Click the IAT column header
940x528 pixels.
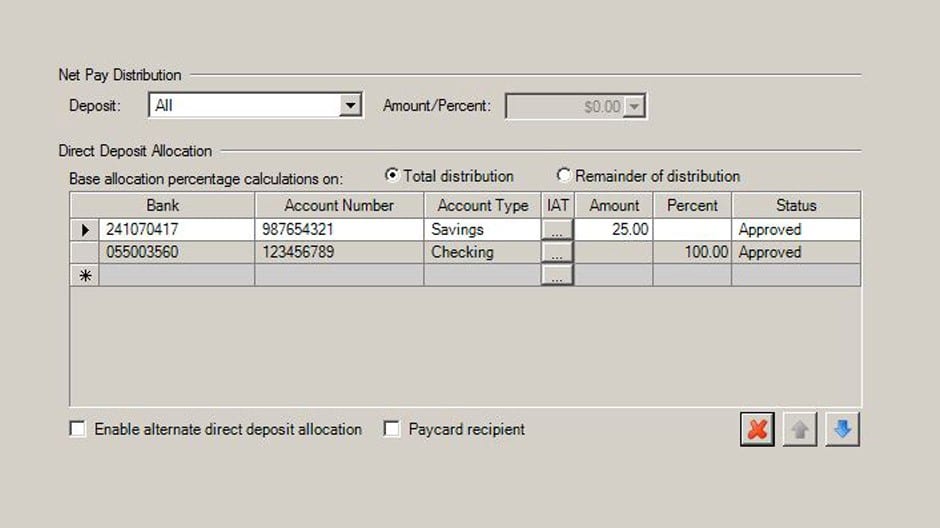coord(558,206)
